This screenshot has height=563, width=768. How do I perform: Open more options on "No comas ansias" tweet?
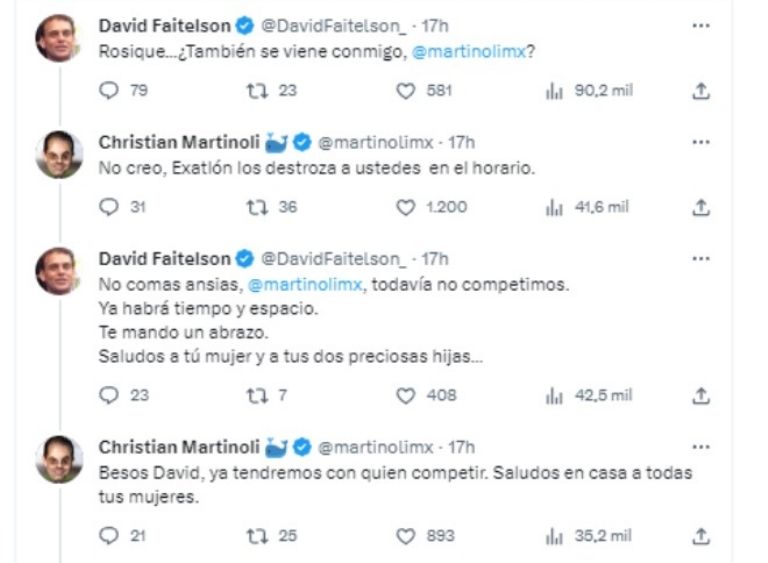[701, 259]
